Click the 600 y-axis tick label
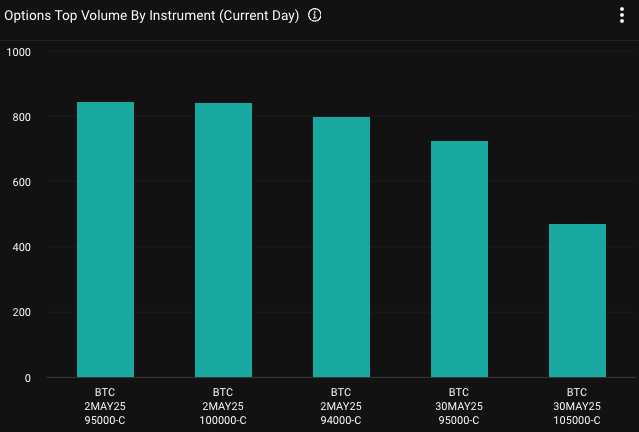Viewport: 639px width, 432px height. coord(21,182)
